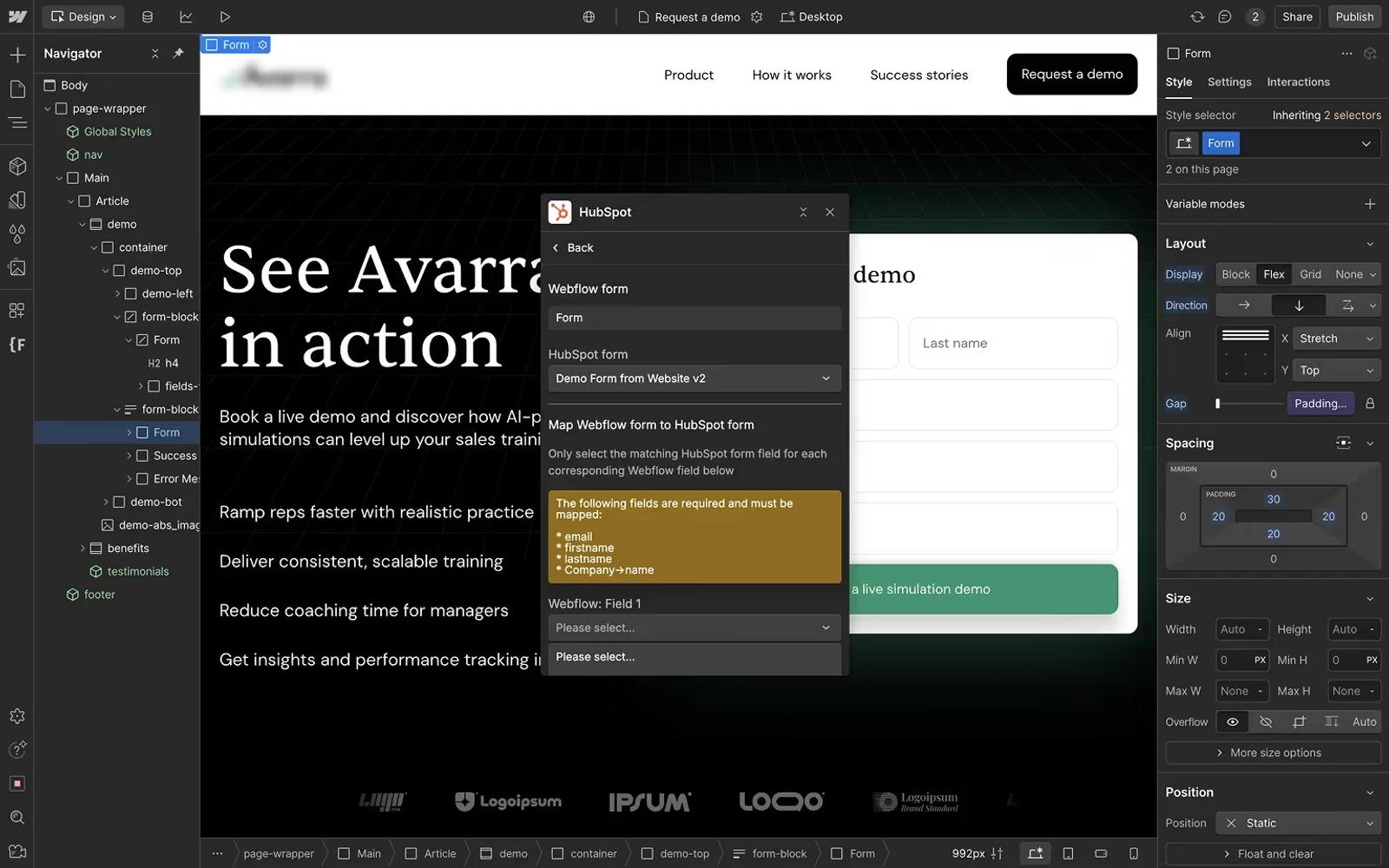Pin the Navigator panel
Image resolution: width=1389 pixels, height=868 pixels.
179,53
